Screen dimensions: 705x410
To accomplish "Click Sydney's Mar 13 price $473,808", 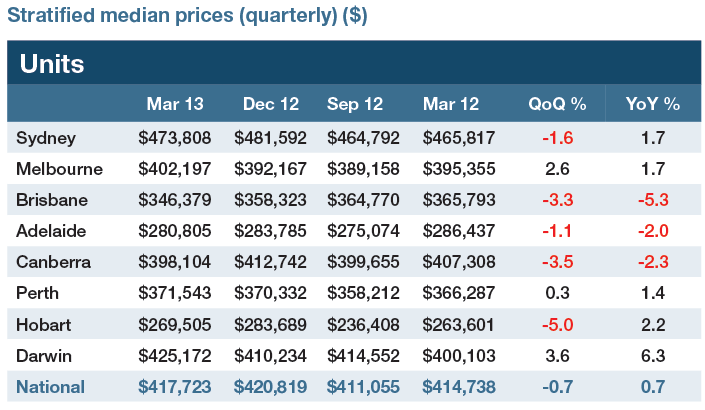I will pyautogui.click(x=172, y=136).
